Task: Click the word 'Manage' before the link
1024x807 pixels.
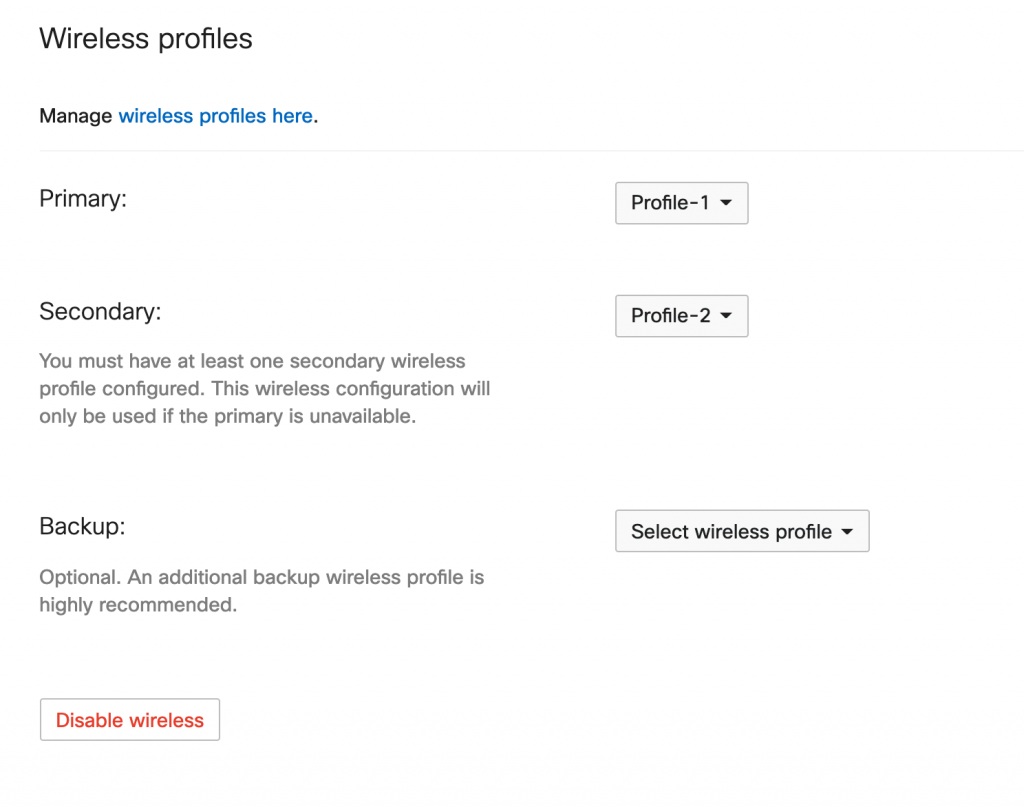Action: 76,116
